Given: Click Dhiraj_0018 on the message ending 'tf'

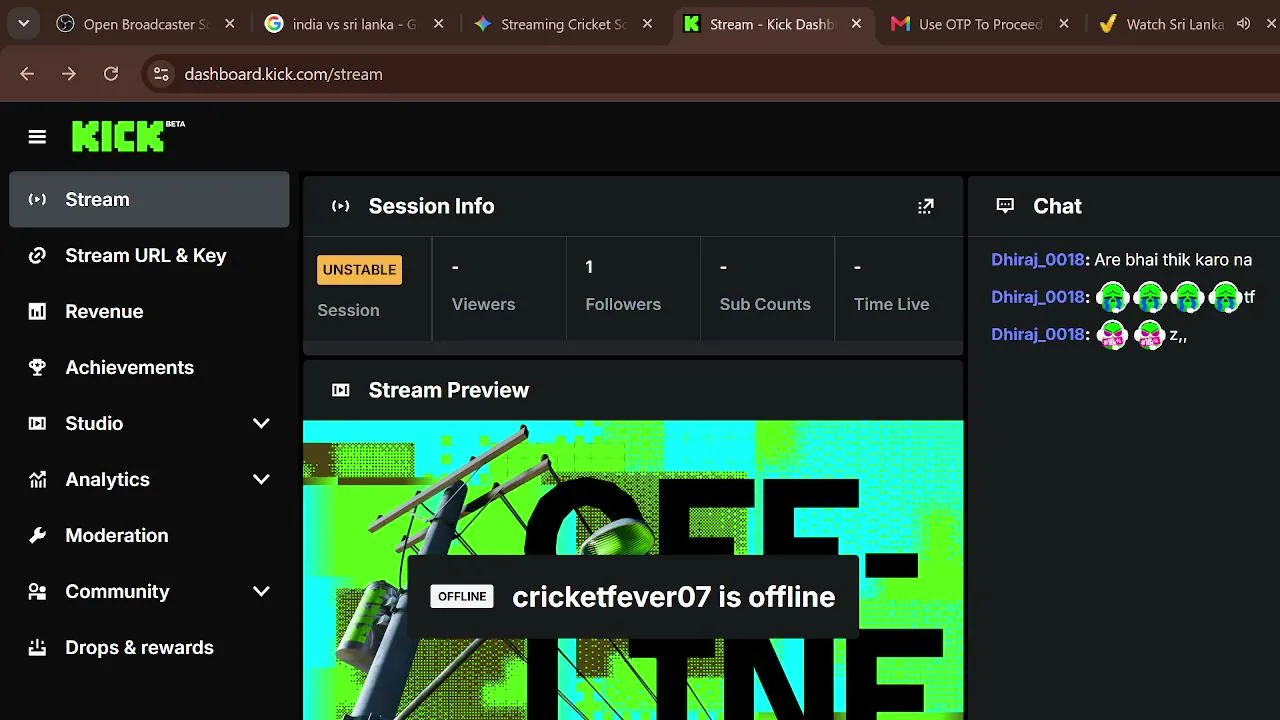Looking at the screenshot, I should (x=1038, y=297).
